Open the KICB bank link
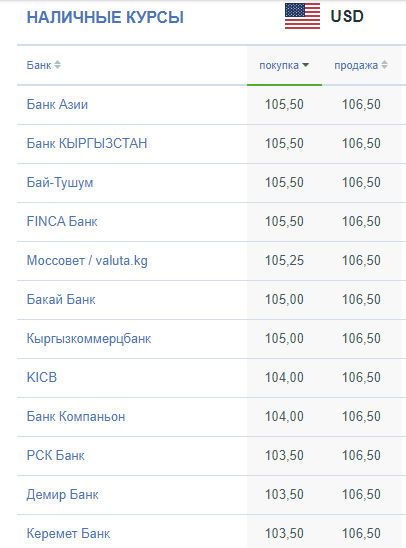This screenshot has width=406, height=548. click(42, 378)
